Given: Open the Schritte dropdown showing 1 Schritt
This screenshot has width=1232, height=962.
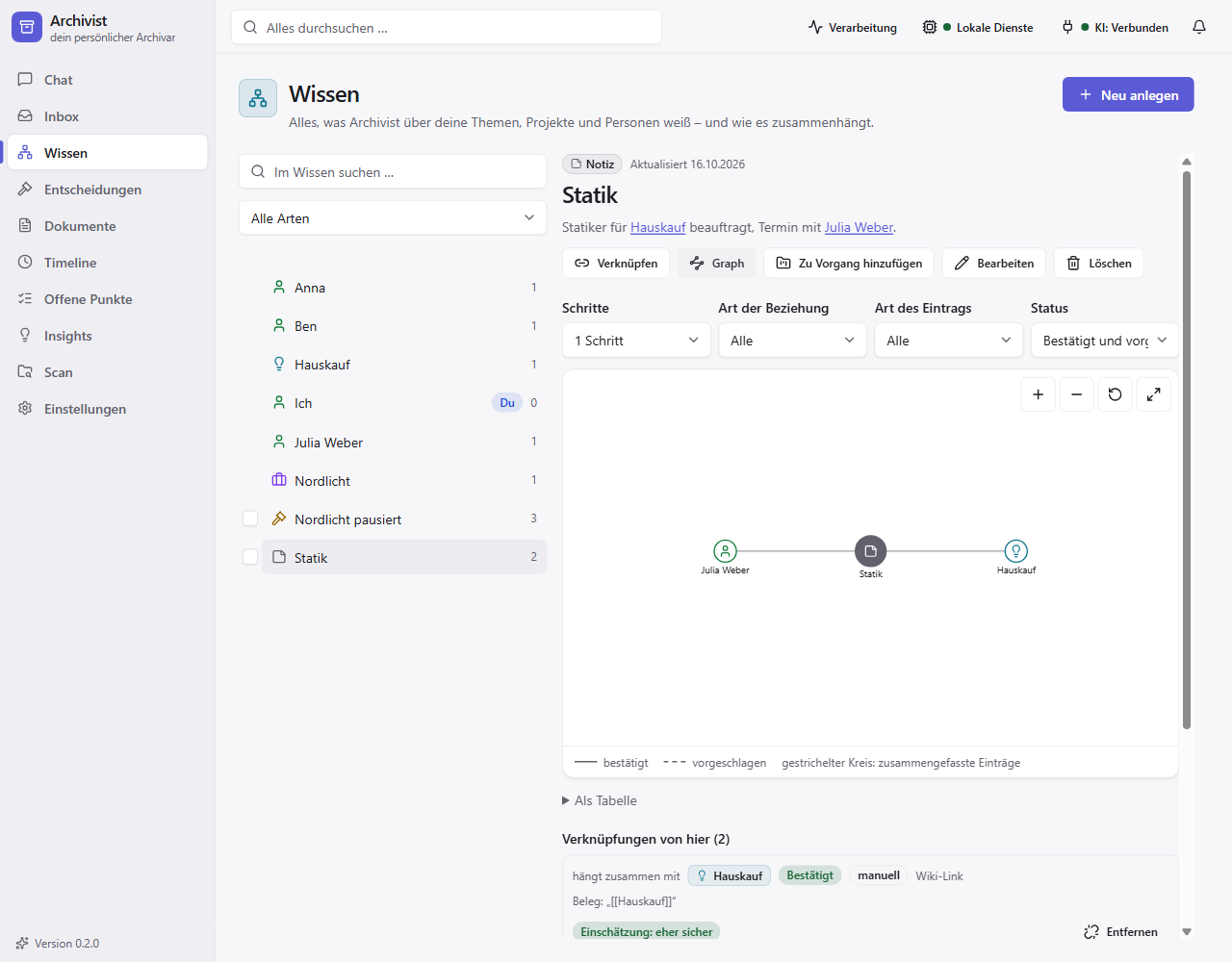Looking at the screenshot, I should pyautogui.click(x=636, y=341).
